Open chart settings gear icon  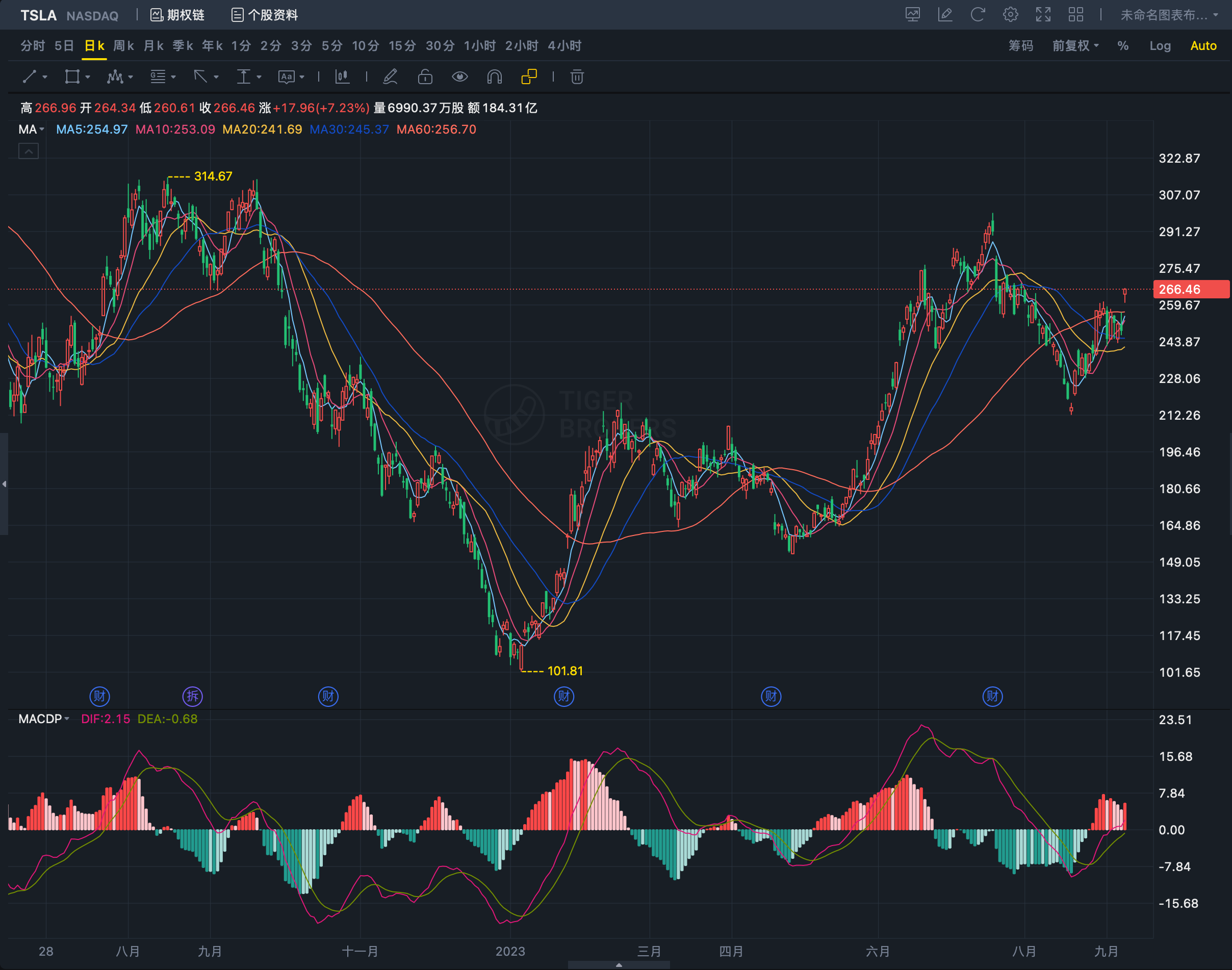(1010, 15)
